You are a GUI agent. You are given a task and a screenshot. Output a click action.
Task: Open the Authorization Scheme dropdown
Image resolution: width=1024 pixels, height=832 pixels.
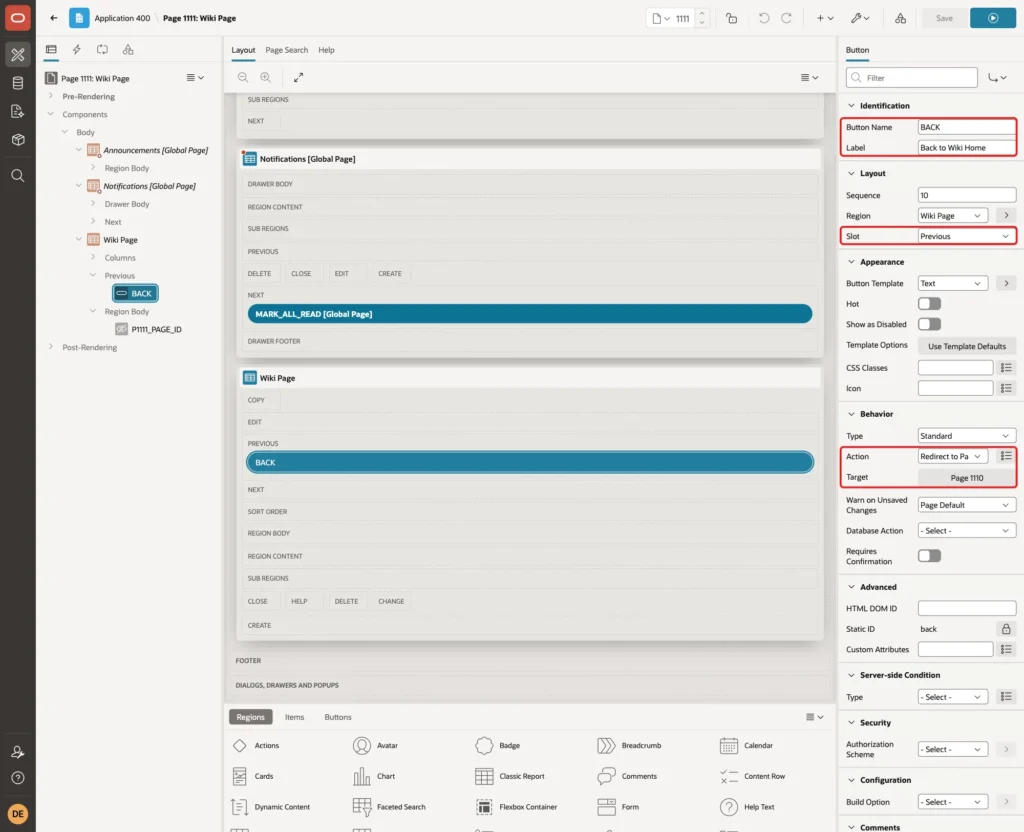pyautogui.click(x=952, y=749)
